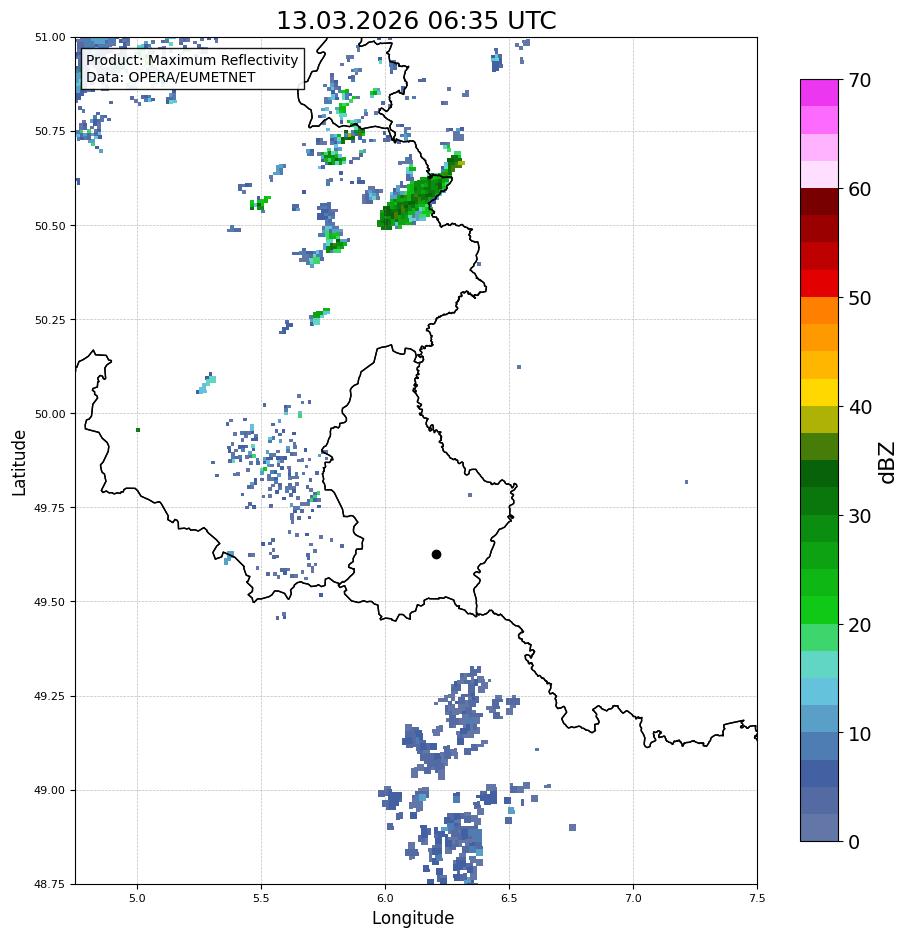The image size is (908, 937).
Task: Click the latitude tick label '49.25'
Action: [x=50, y=696]
